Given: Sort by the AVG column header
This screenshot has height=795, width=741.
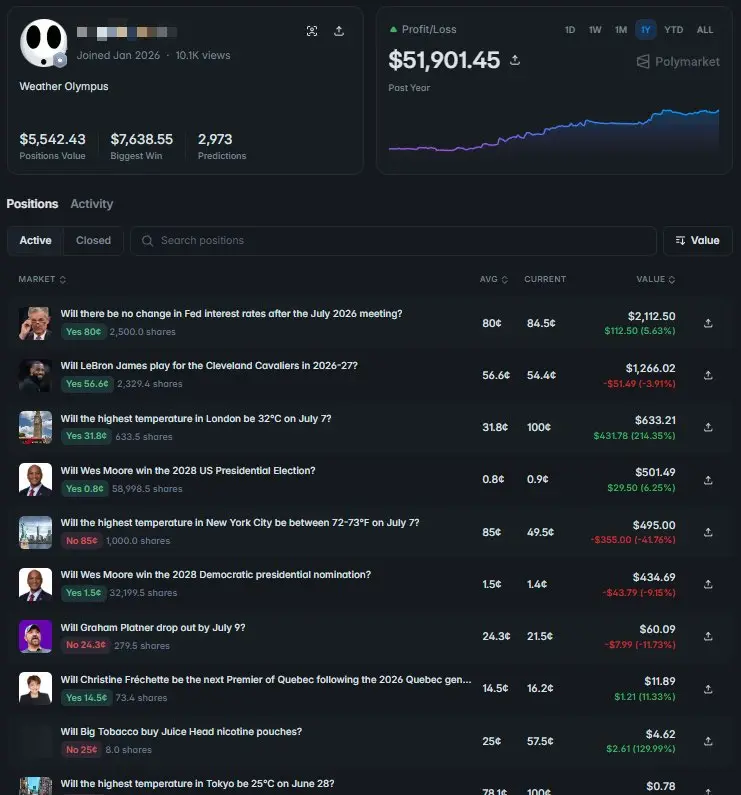Looking at the screenshot, I should point(493,279).
